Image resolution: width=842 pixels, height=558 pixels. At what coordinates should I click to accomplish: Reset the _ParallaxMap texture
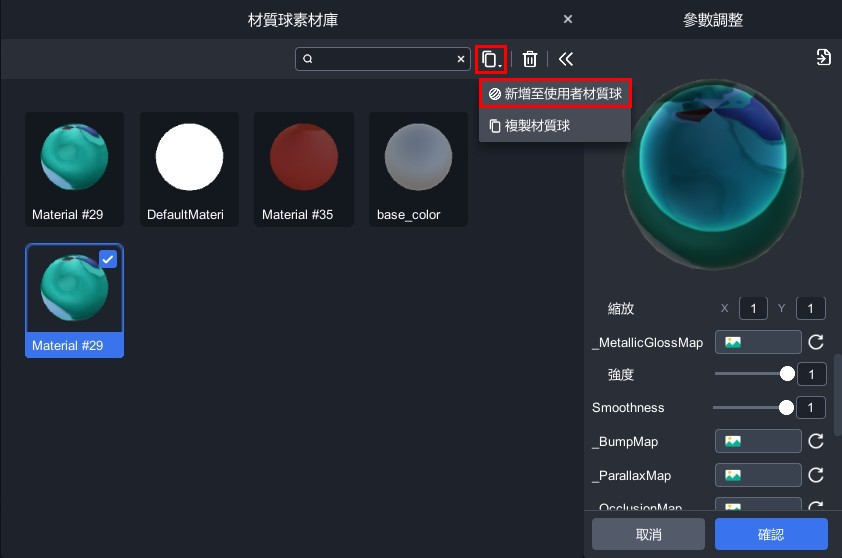(x=816, y=475)
